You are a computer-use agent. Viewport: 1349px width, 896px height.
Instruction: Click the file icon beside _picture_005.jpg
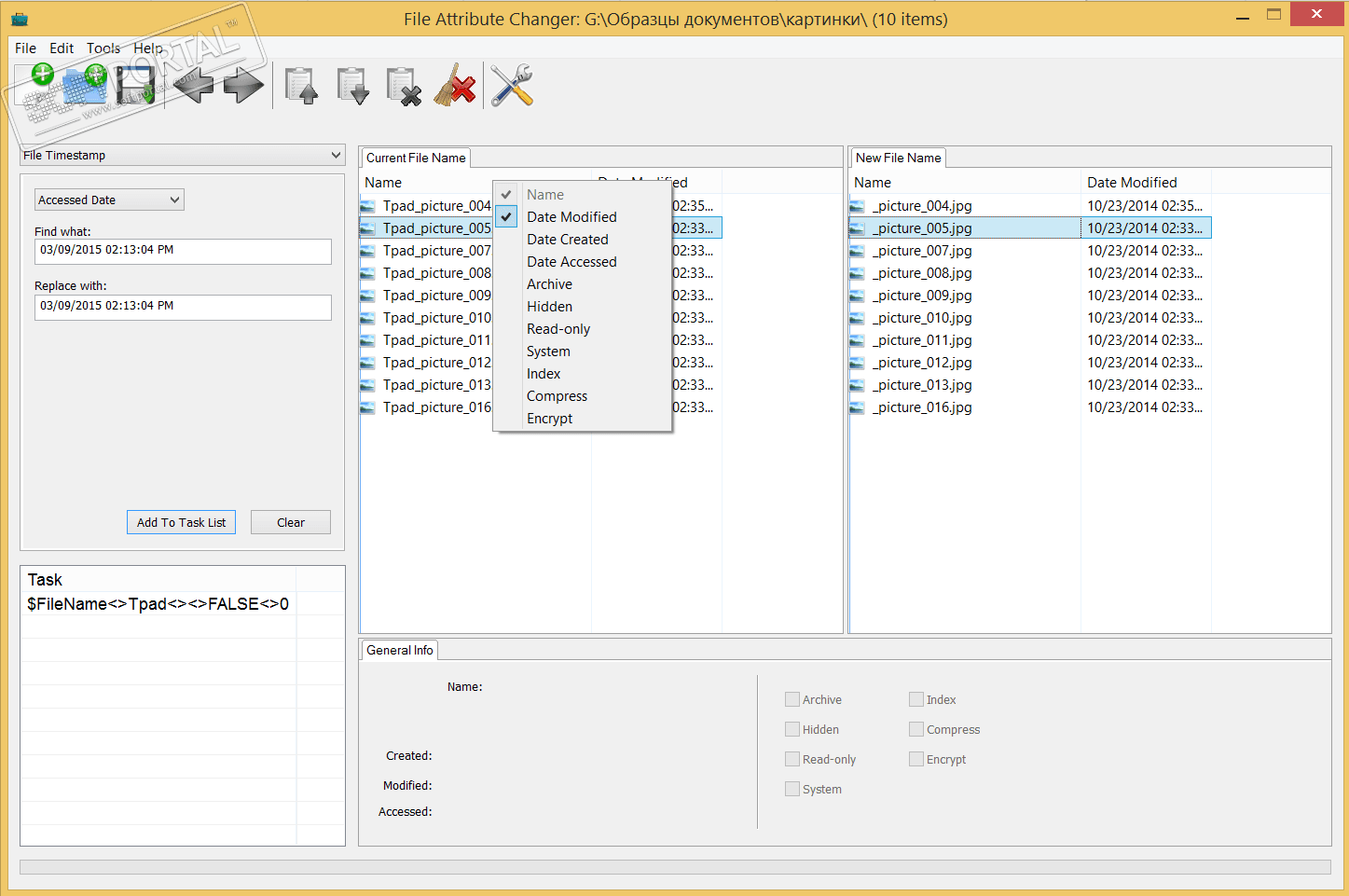click(x=858, y=228)
